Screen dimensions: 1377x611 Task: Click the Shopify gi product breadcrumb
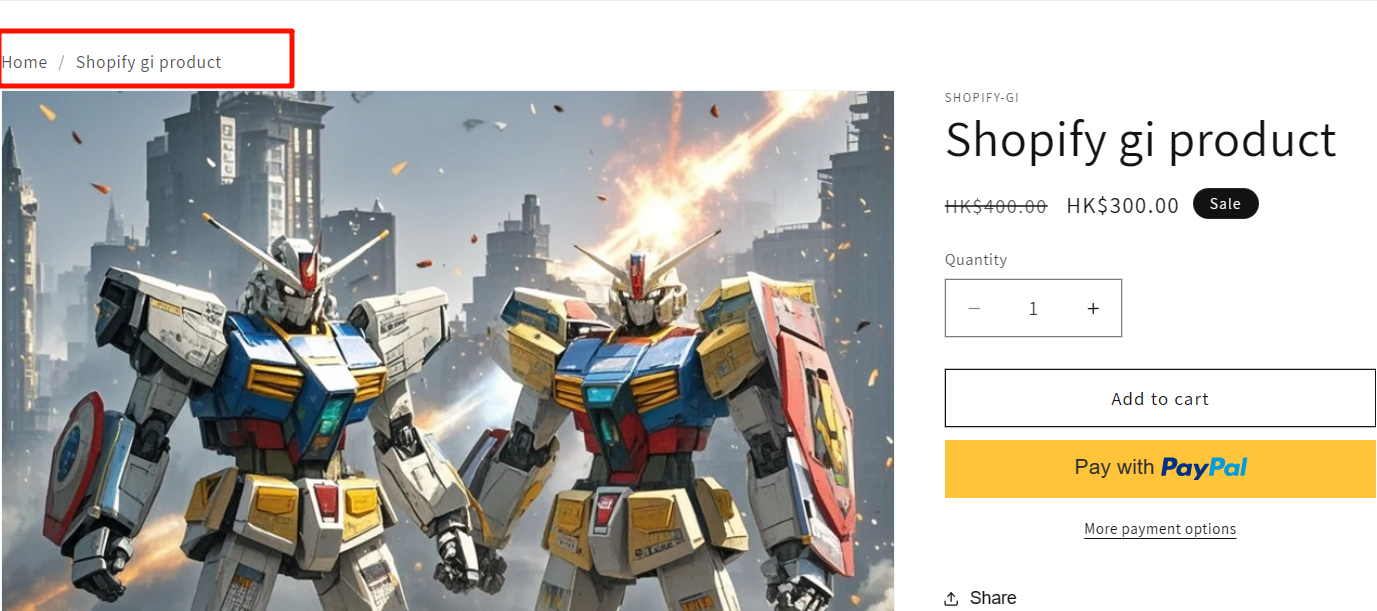click(x=149, y=62)
